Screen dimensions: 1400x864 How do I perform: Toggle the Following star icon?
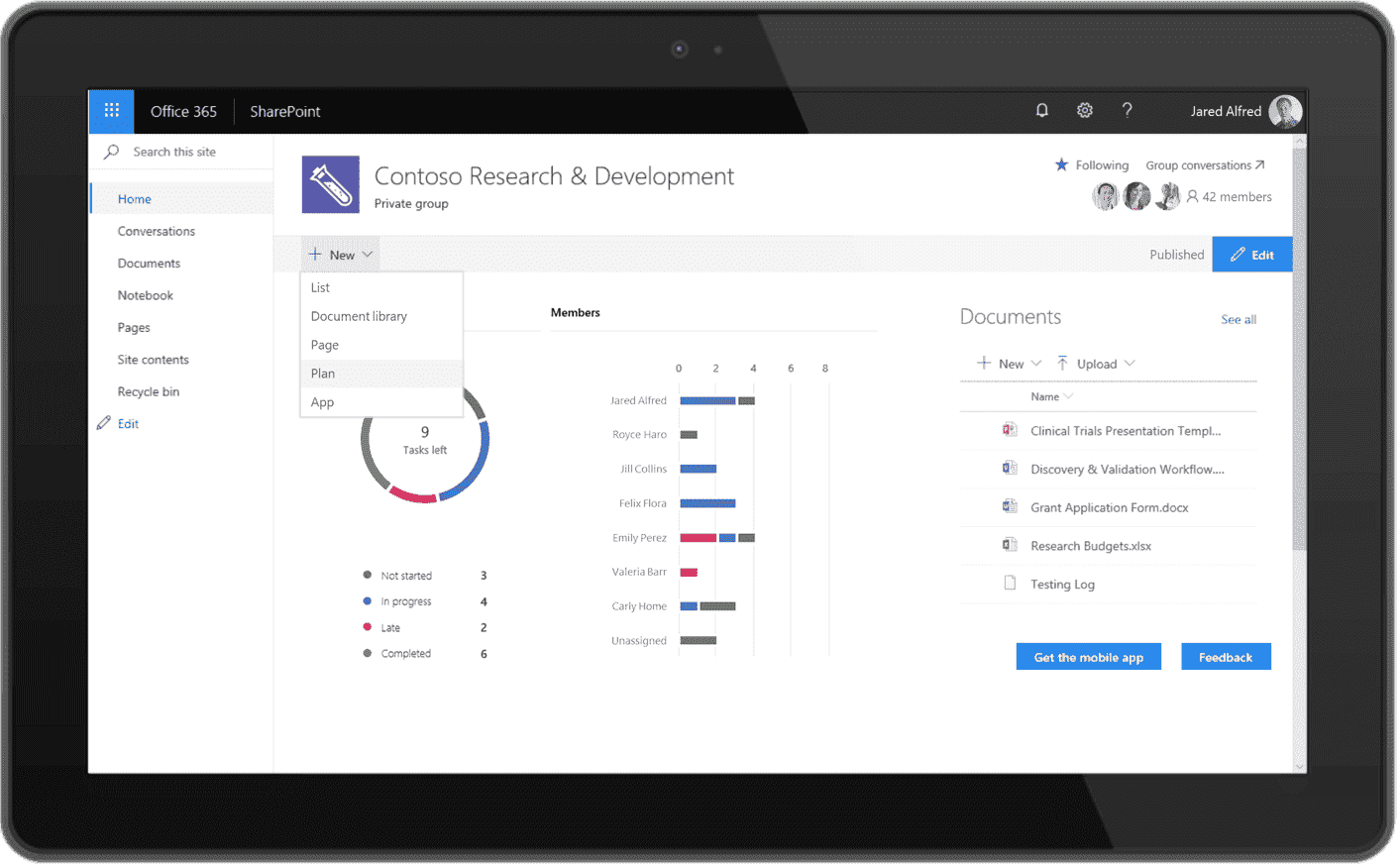[1061, 164]
